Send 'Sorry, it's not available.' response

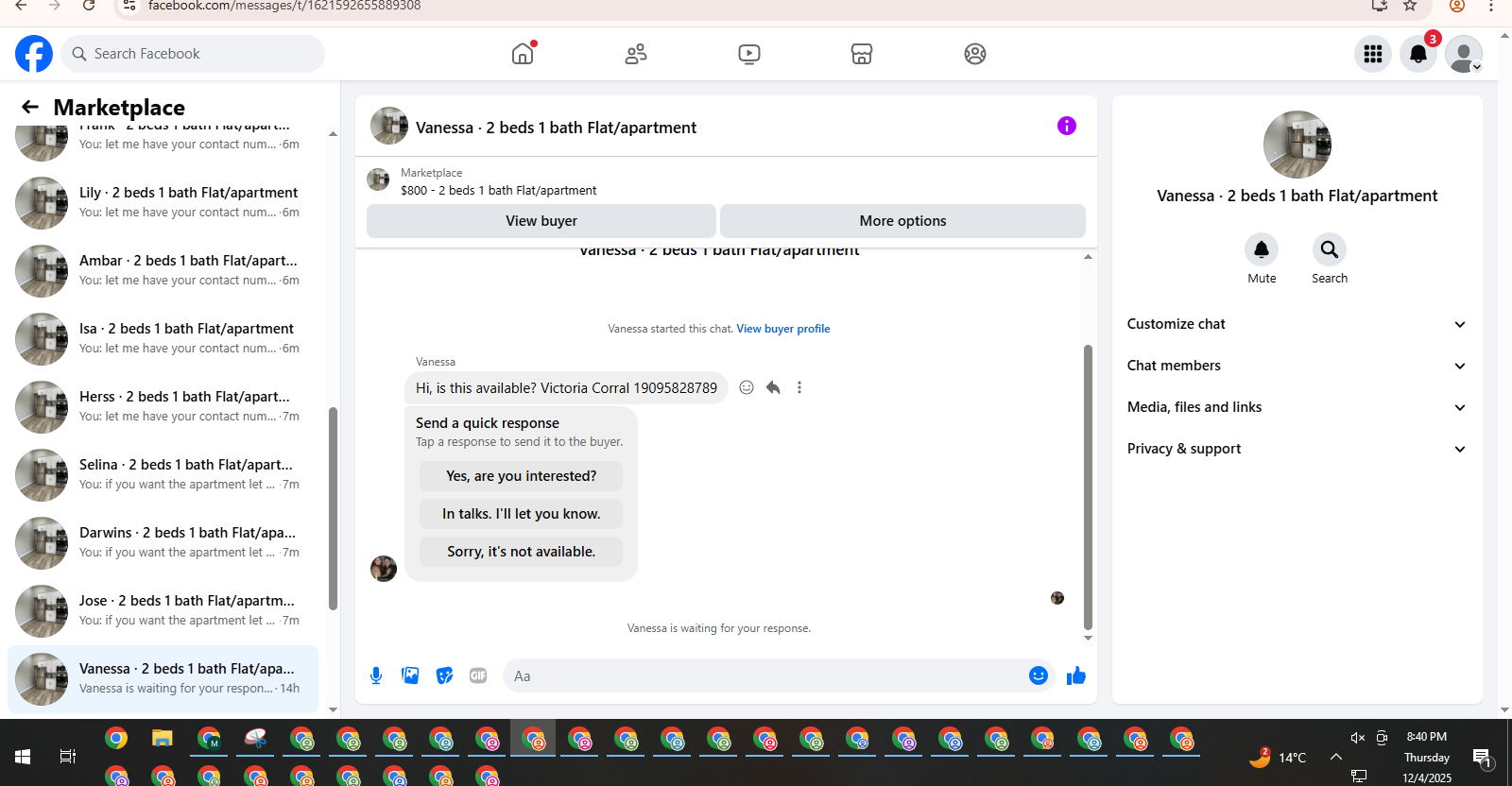pyautogui.click(x=522, y=552)
